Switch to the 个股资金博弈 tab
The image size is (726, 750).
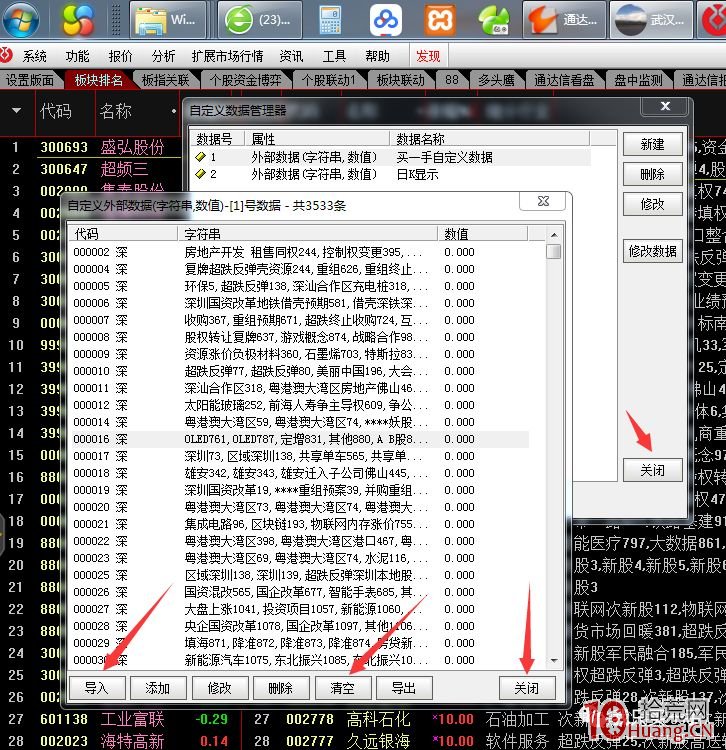246,80
